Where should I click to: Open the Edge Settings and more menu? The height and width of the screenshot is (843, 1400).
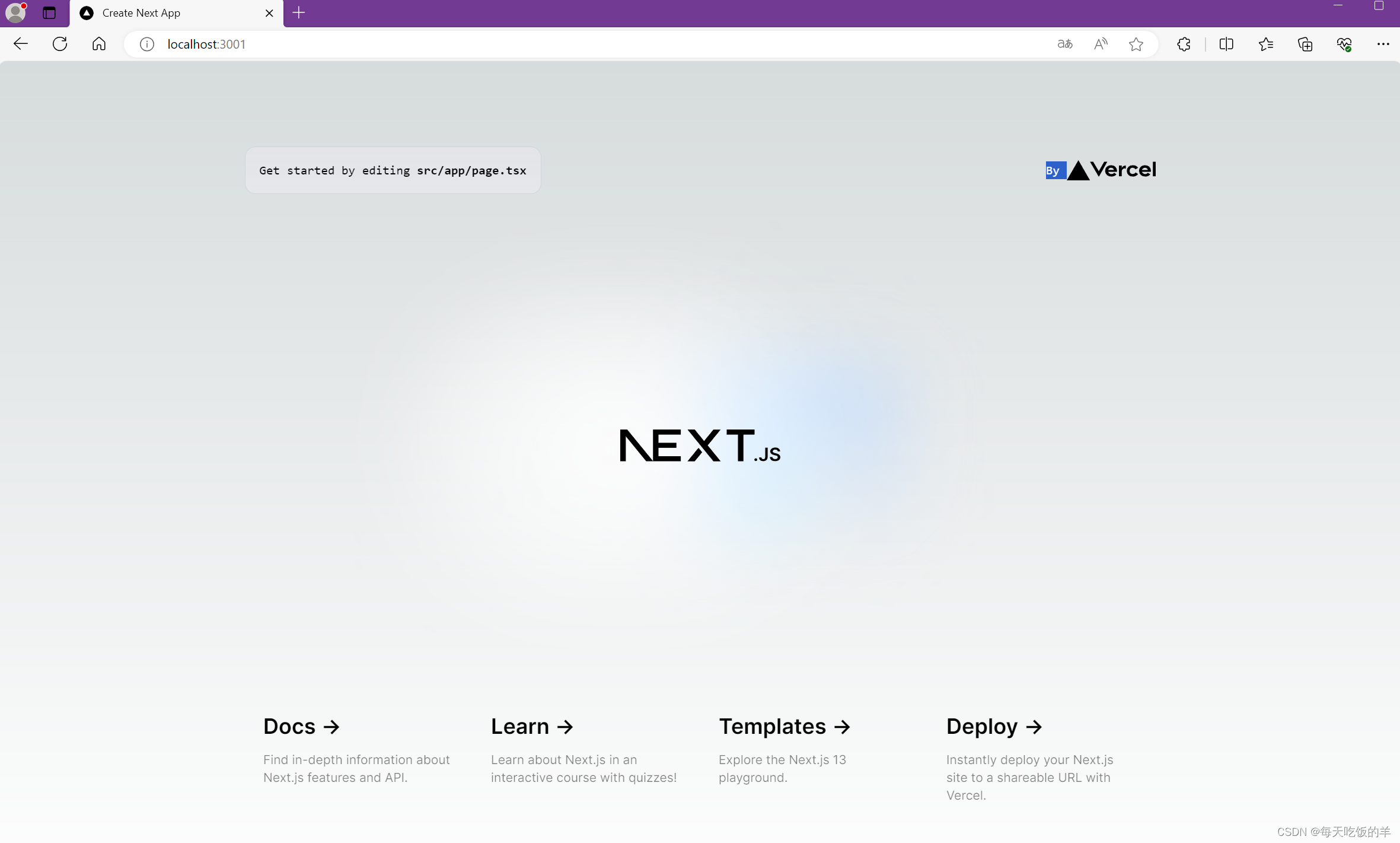pos(1383,44)
